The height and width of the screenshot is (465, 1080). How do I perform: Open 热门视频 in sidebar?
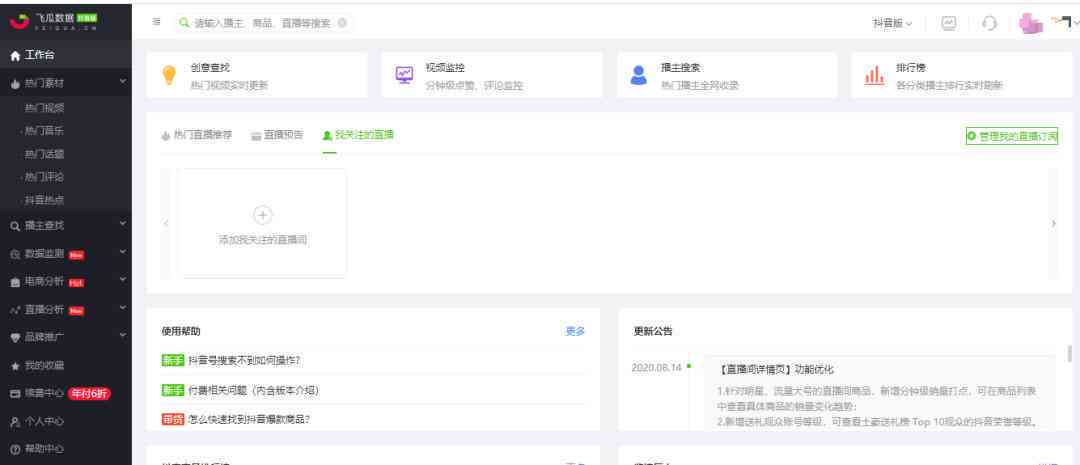(44, 108)
